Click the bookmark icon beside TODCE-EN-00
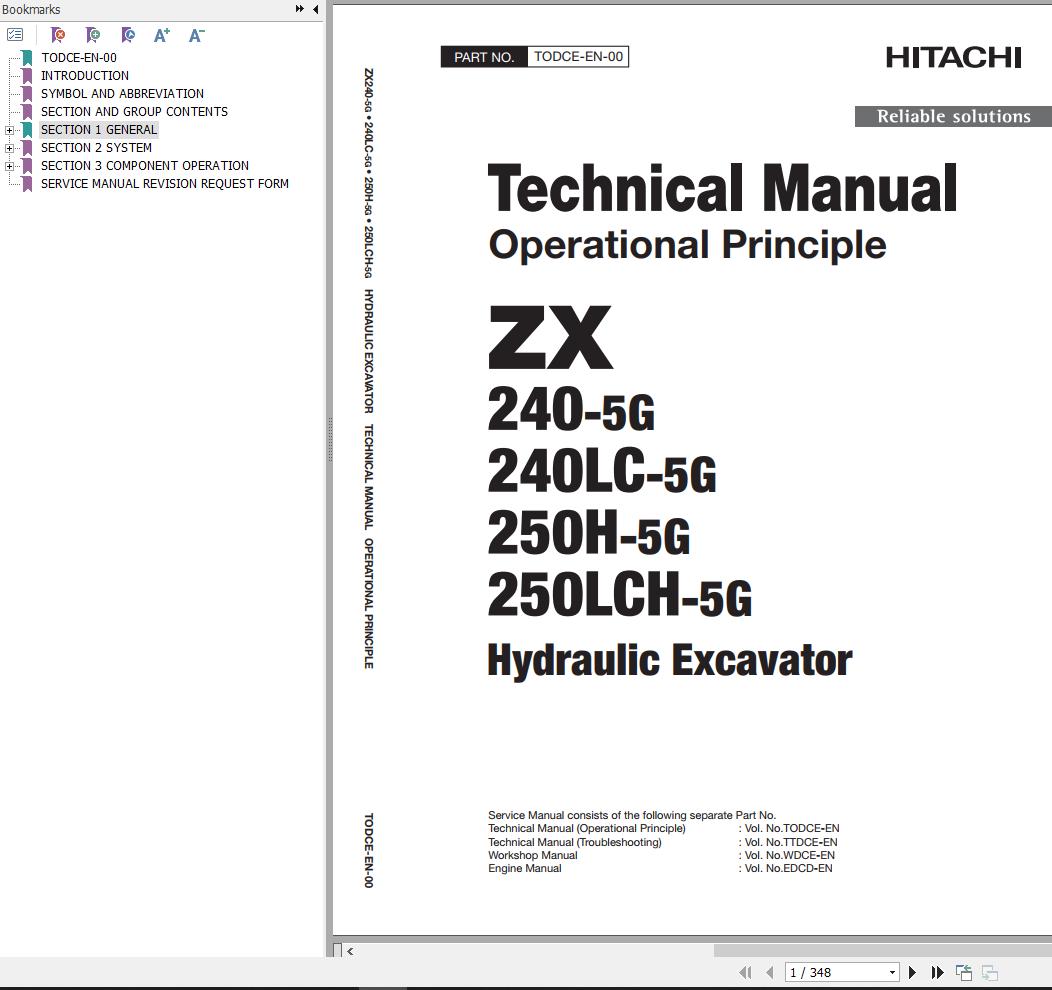The width and height of the screenshot is (1052, 990). (x=27, y=58)
